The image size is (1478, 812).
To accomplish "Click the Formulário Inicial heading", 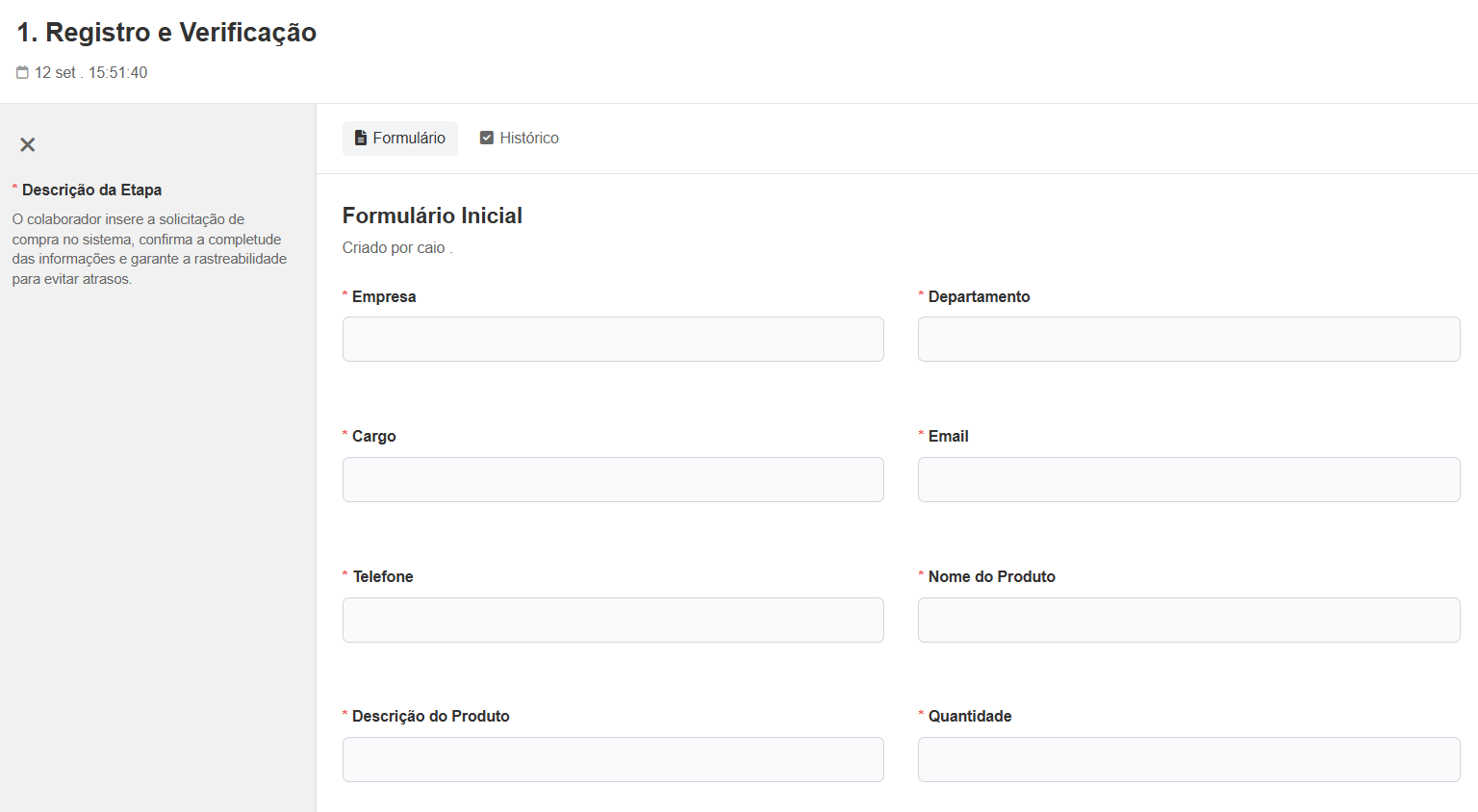I will 432,216.
